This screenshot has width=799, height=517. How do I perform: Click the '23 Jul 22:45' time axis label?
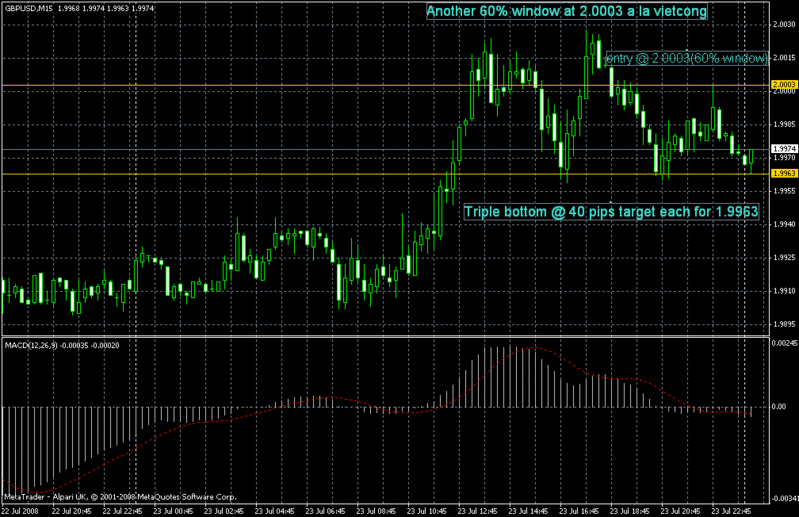point(729,509)
